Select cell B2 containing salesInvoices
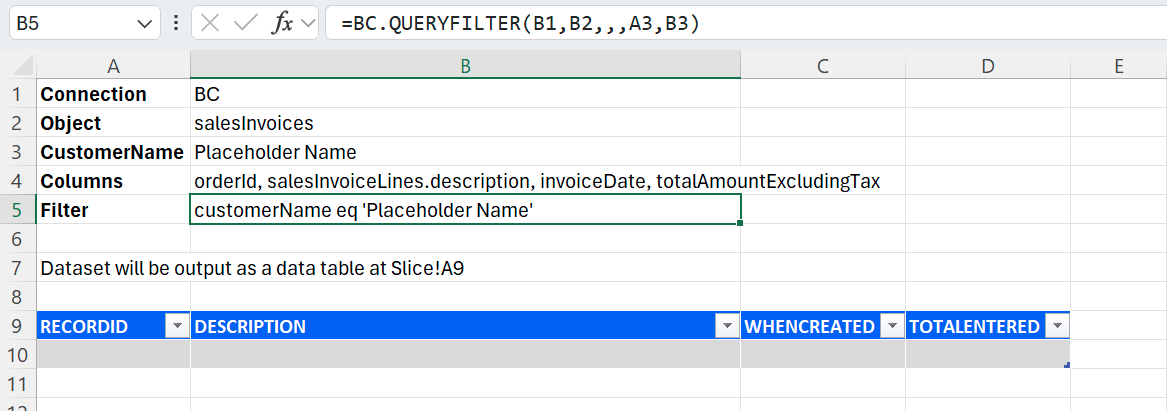The image size is (1167, 411). (x=465, y=123)
